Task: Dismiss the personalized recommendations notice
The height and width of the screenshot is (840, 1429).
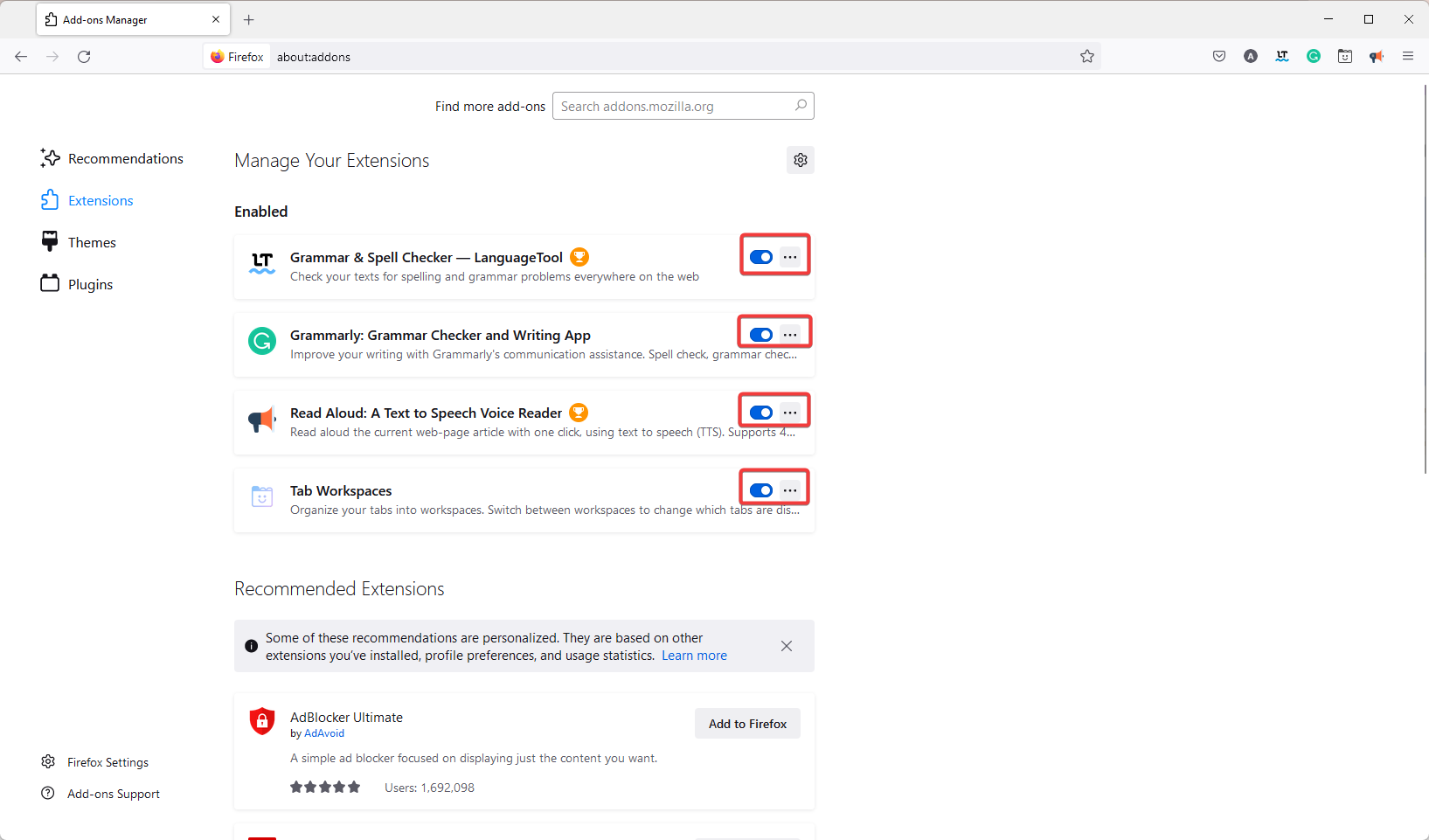Action: pyautogui.click(x=787, y=646)
